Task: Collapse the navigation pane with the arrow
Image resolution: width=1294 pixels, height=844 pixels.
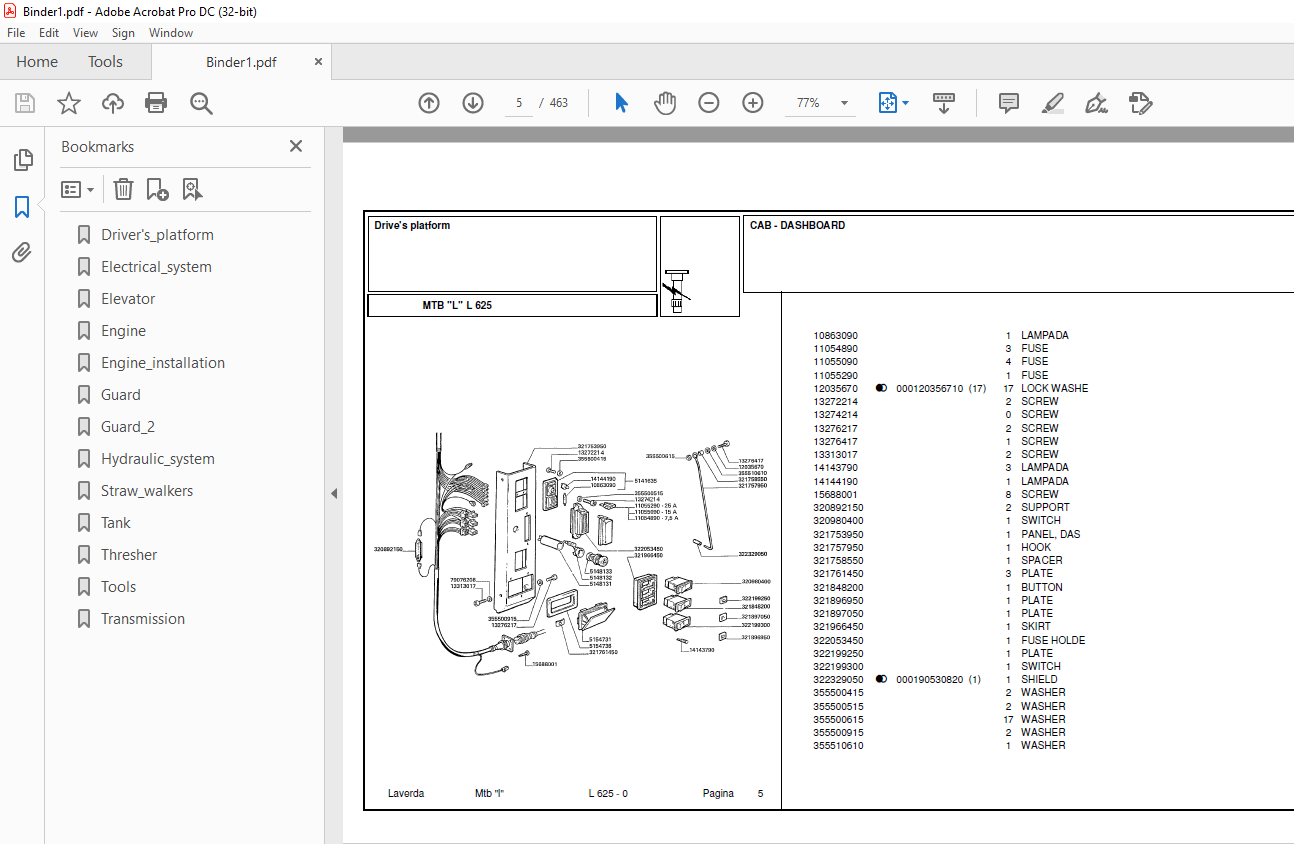Action: click(334, 493)
